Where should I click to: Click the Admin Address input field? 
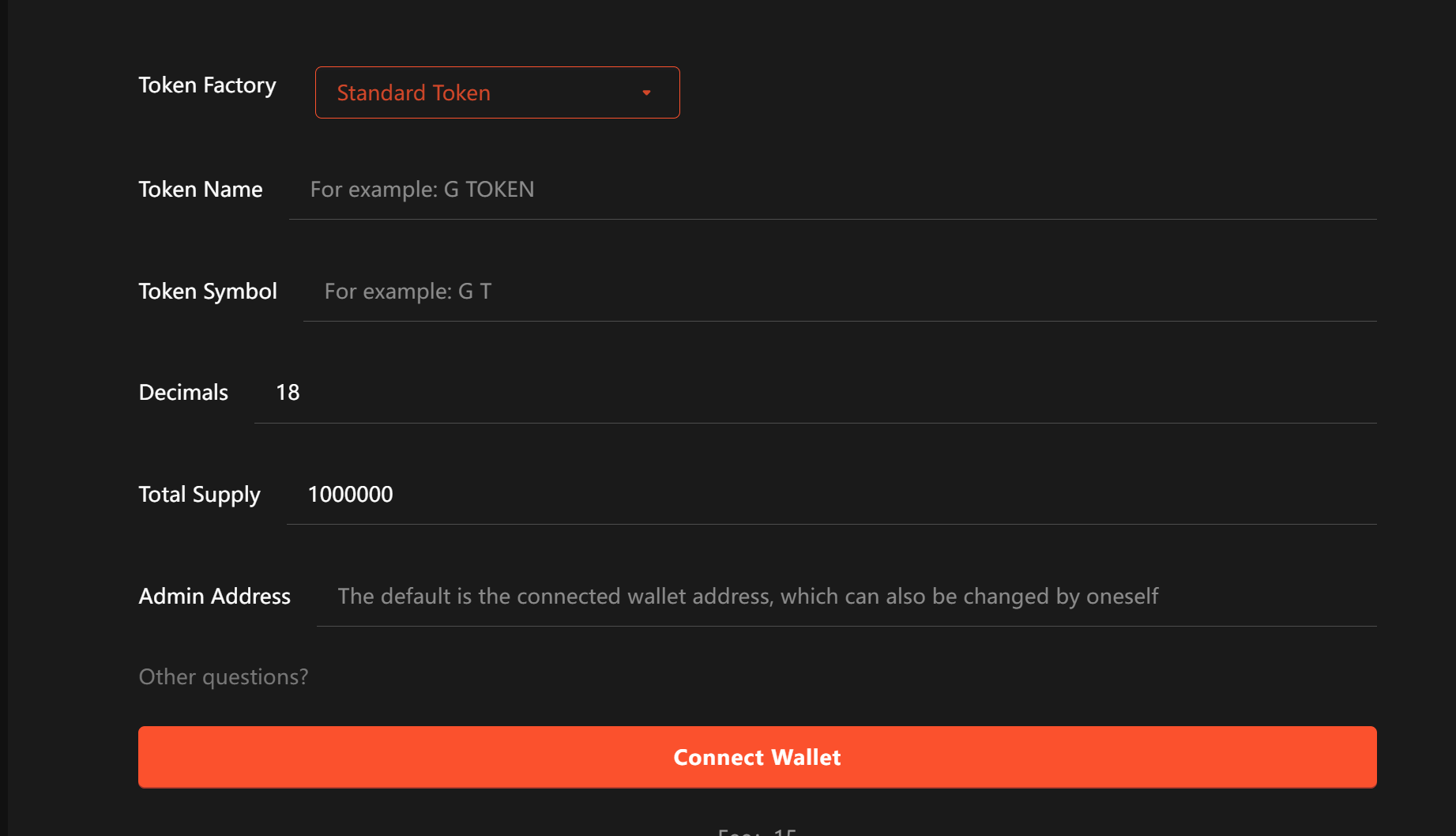pyautogui.click(x=790, y=597)
